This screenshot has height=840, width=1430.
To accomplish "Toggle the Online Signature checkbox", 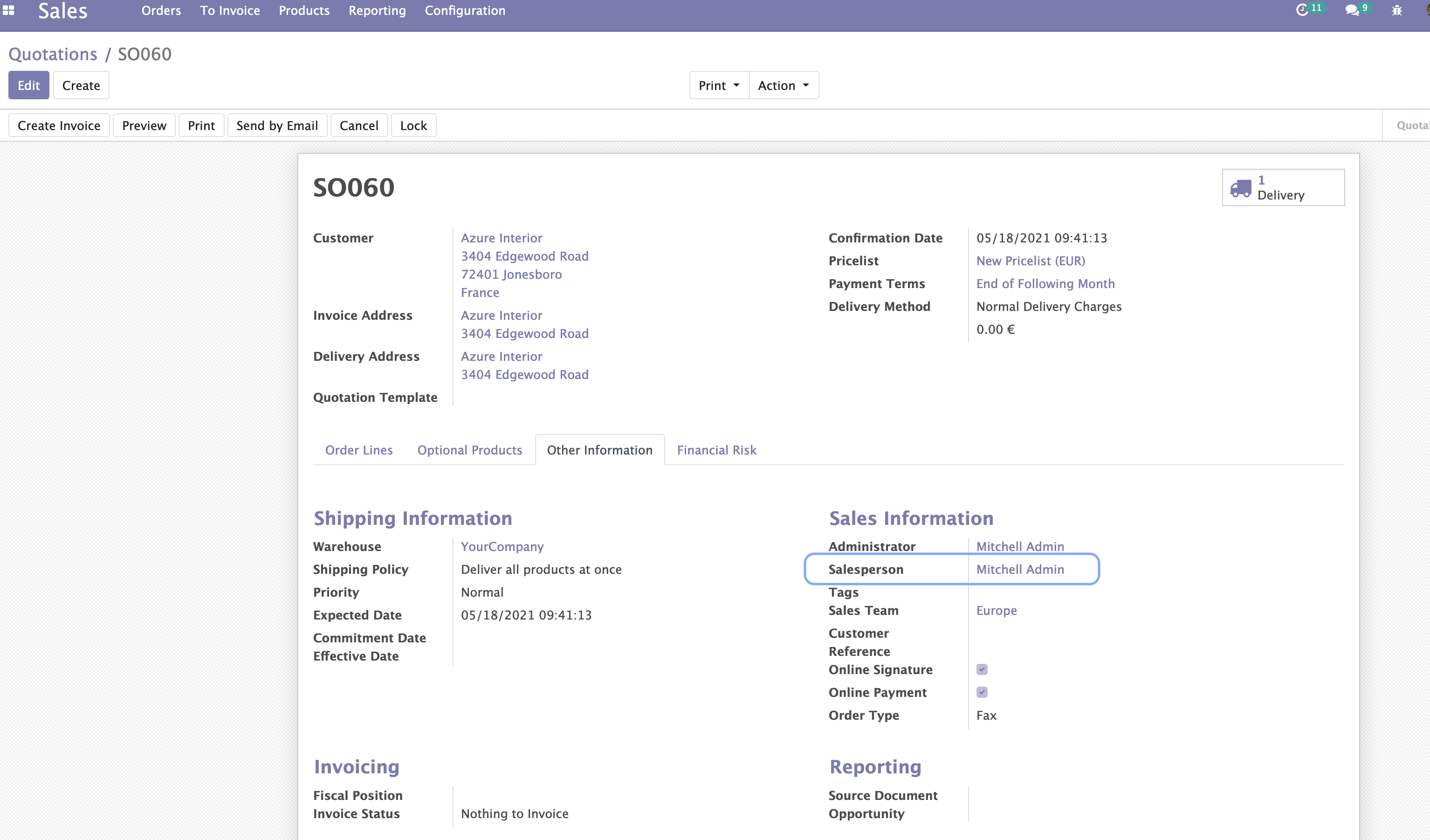I will click(982, 669).
